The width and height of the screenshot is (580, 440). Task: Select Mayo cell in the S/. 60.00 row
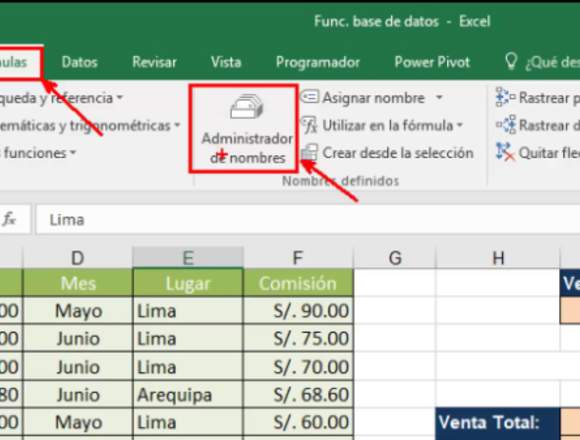(78, 422)
